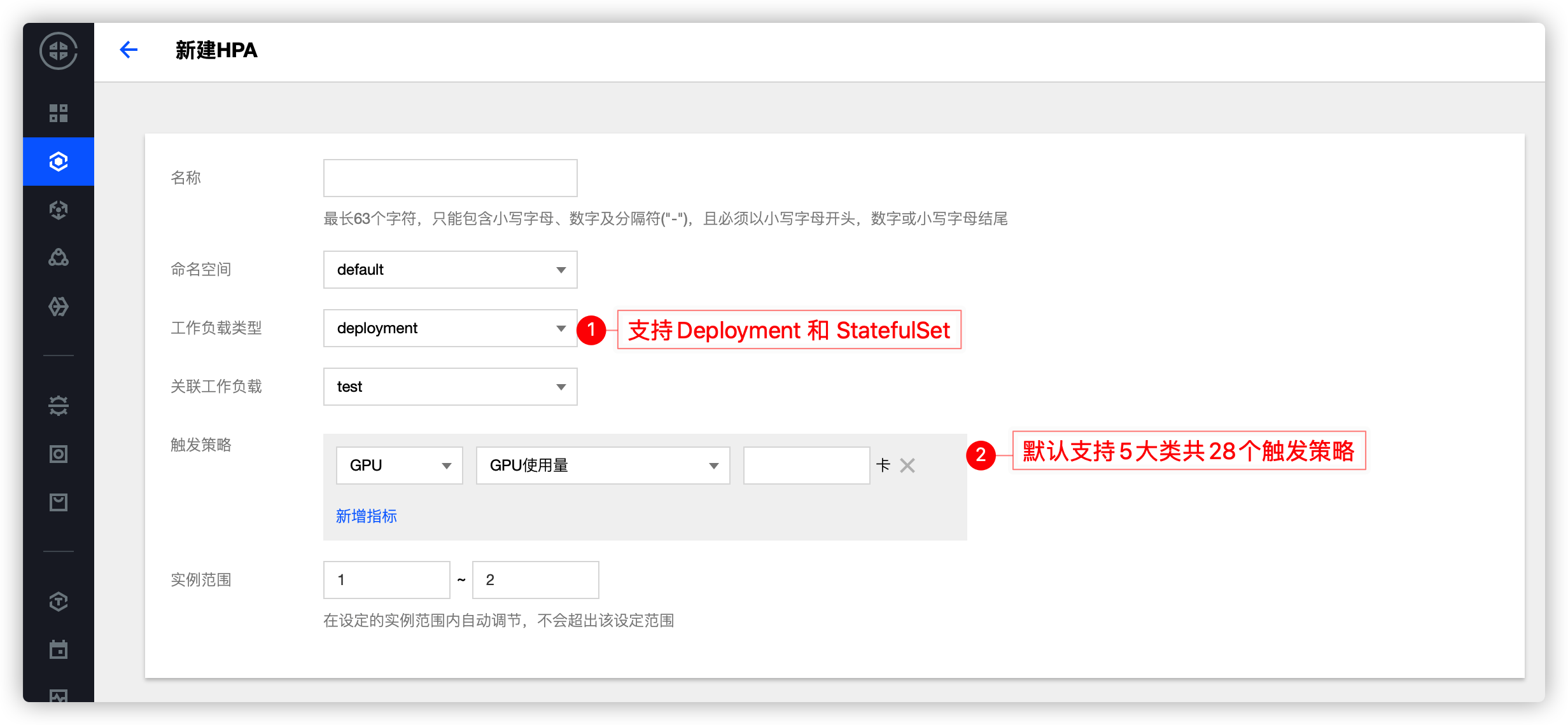This screenshot has width=1568, height=725.
Task: Open the GPU metric category dropdown
Action: (x=400, y=466)
